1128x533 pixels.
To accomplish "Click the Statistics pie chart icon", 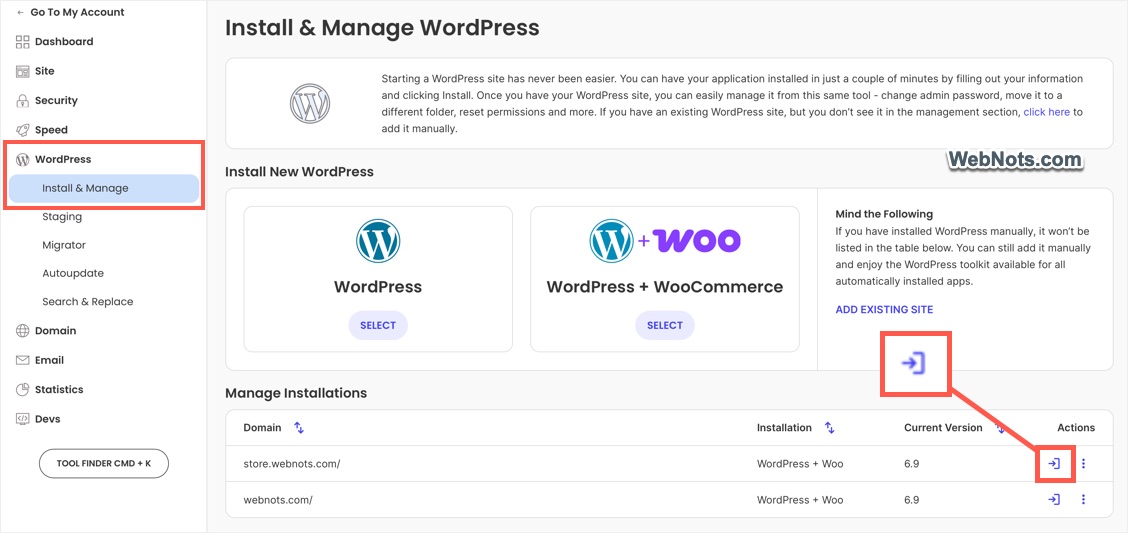I will pos(22,390).
